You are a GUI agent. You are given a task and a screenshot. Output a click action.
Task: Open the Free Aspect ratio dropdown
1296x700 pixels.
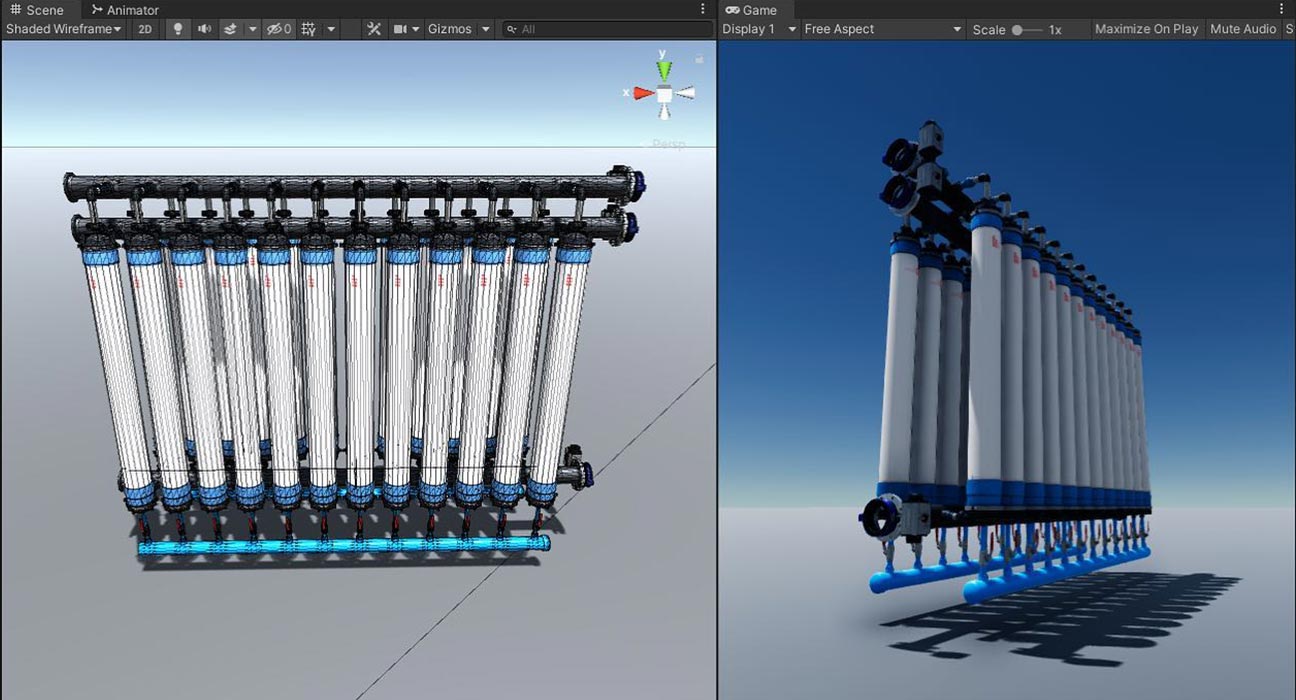882,29
